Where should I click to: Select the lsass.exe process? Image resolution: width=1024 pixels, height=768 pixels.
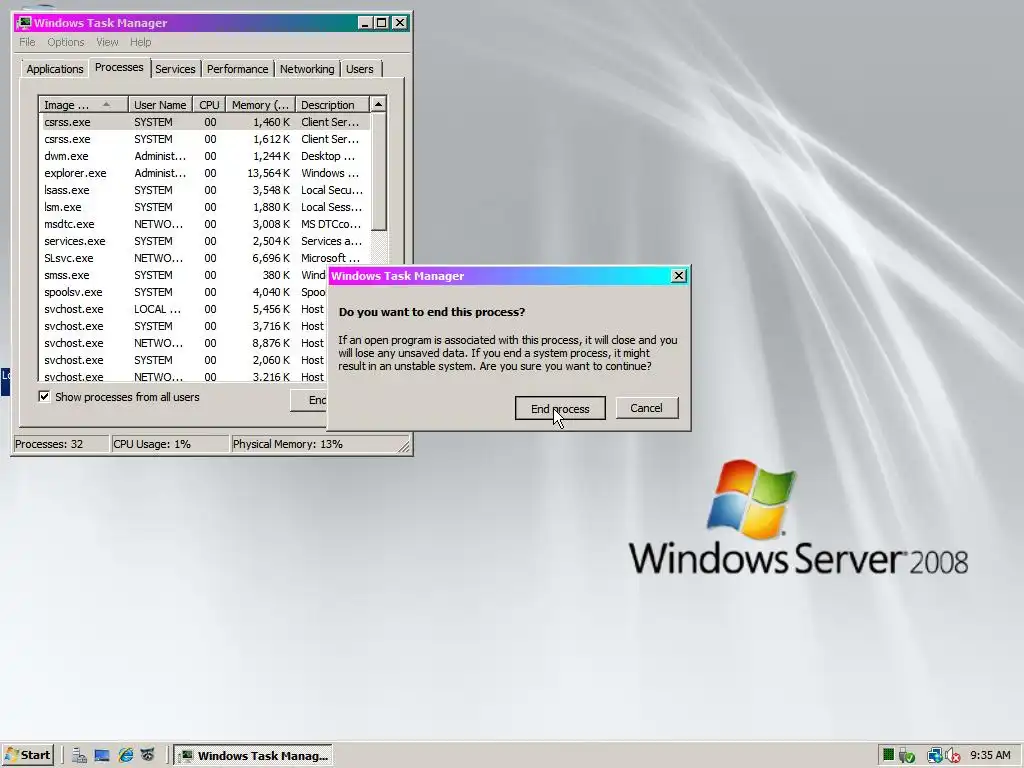(x=204, y=190)
